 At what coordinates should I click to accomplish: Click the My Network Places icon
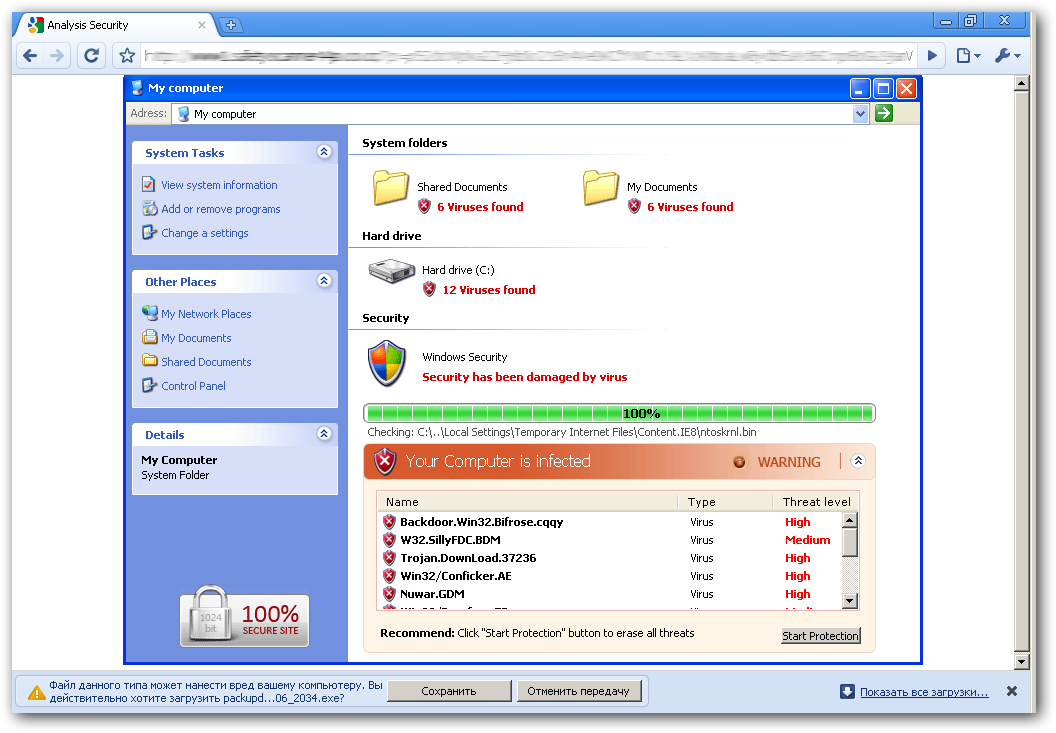point(150,313)
